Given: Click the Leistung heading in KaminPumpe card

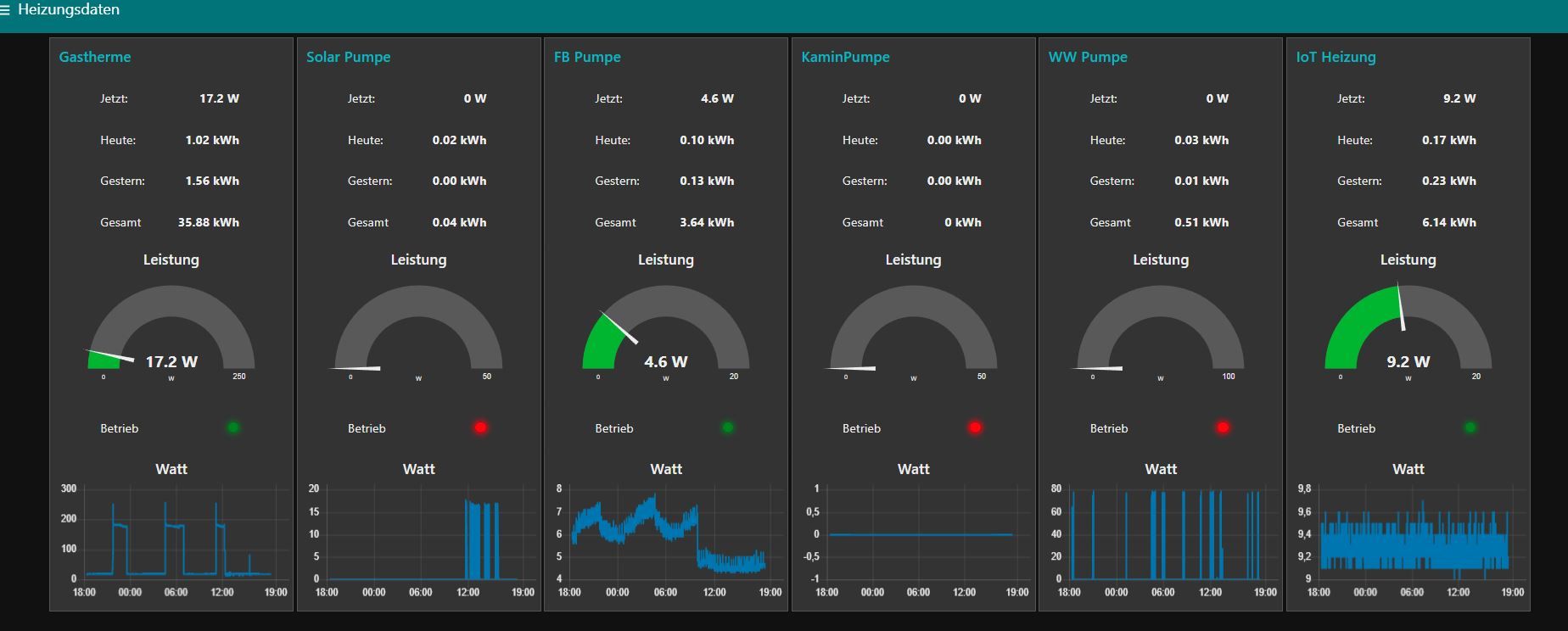Looking at the screenshot, I should click(914, 260).
